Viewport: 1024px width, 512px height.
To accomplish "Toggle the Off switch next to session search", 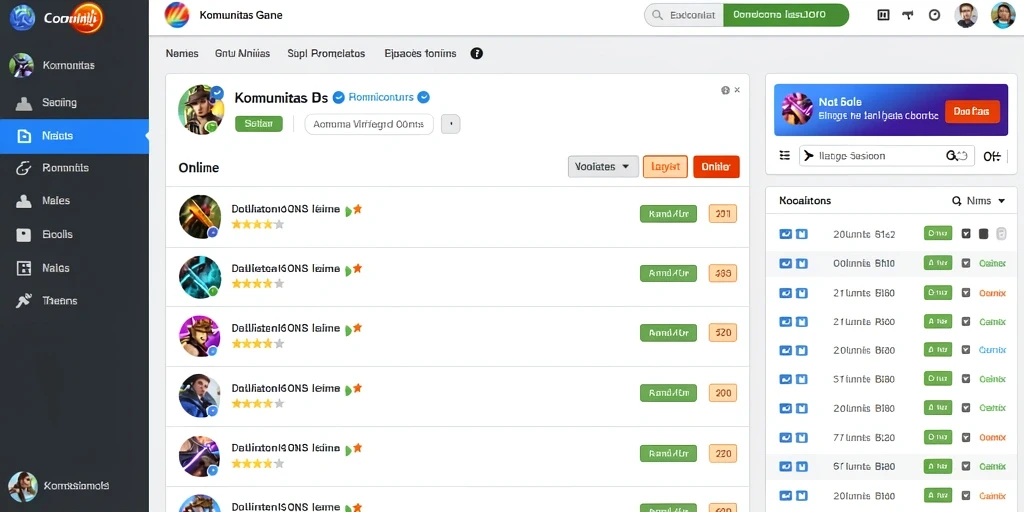I will (992, 156).
